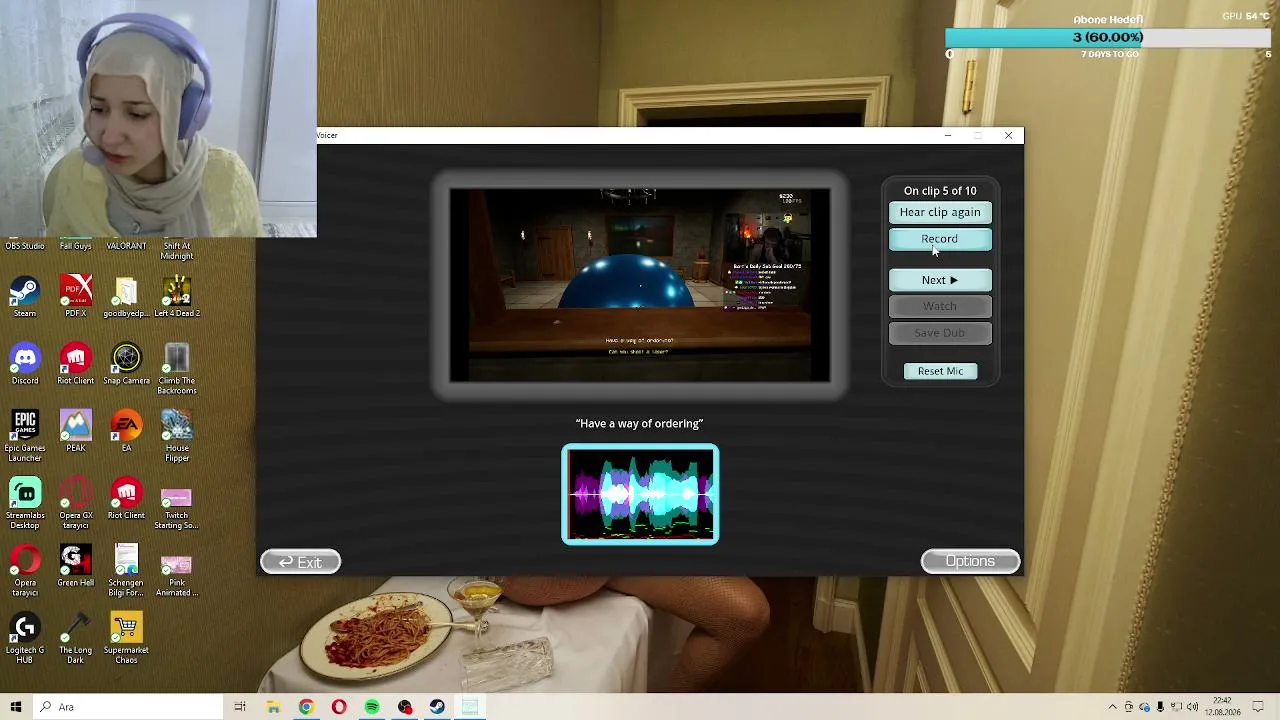The height and width of the screenshot is (720, 1280).
Task: Switch to OBS in the taskbar
Action: coord(404,707)
